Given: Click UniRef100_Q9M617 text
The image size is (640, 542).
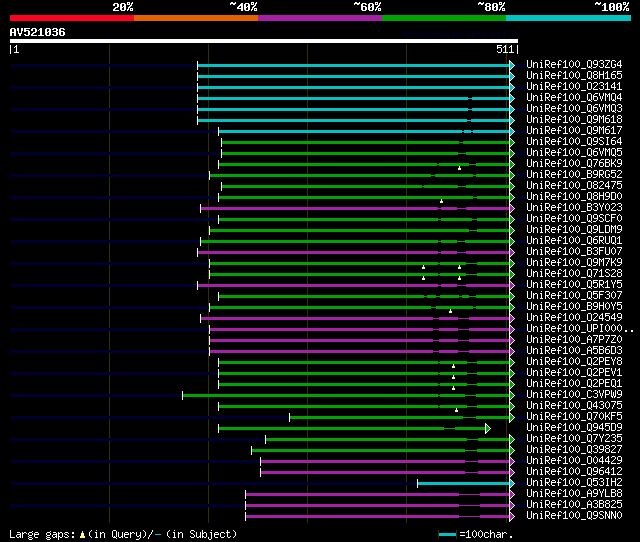Looking at the screenshot, I should (x=574, y=131).
